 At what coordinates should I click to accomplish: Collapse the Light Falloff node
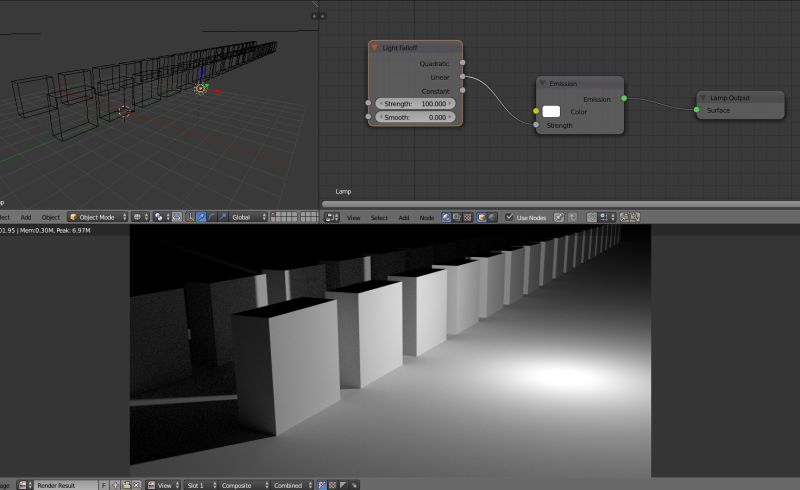click(374, 47)
